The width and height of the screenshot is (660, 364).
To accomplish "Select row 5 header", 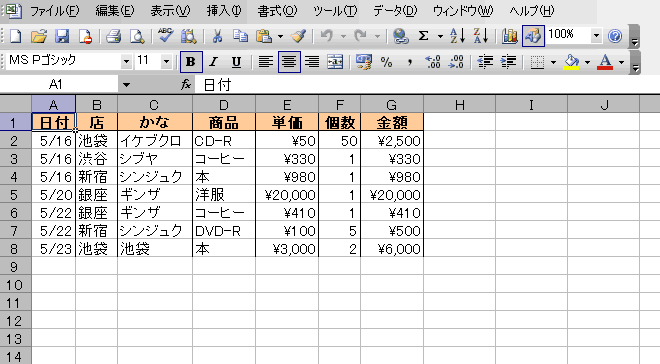I will 16,195.
